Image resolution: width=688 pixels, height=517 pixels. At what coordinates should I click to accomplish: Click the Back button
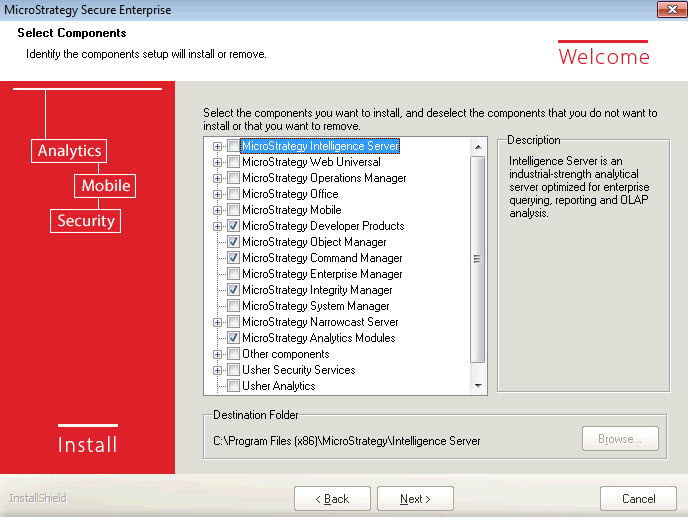point(332,499)
